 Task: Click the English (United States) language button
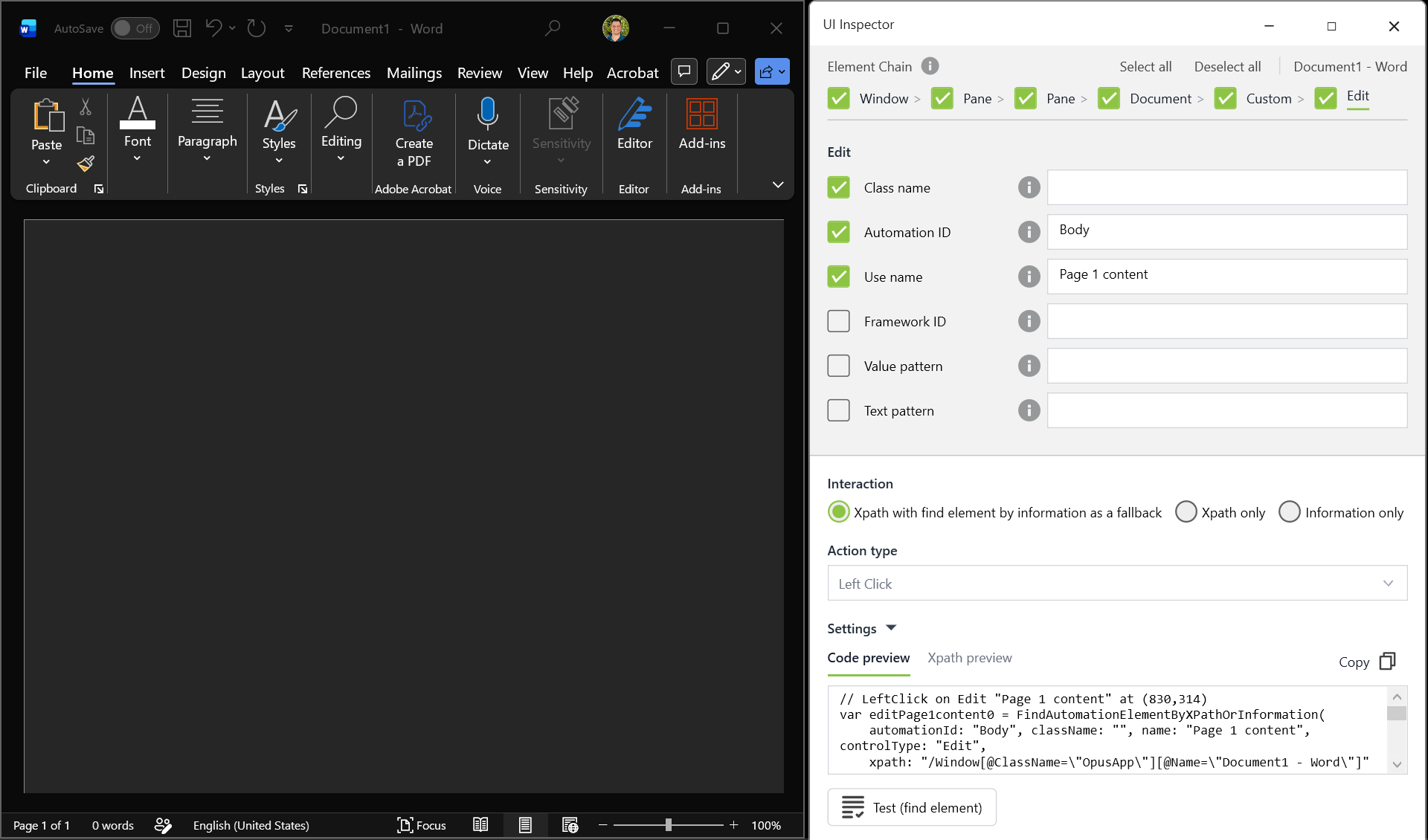pos(251,825)
